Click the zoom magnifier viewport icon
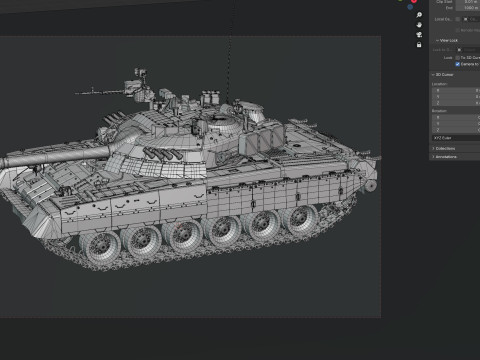The height and width of the screenshot is (360, 480). click(x=419, y=15)
